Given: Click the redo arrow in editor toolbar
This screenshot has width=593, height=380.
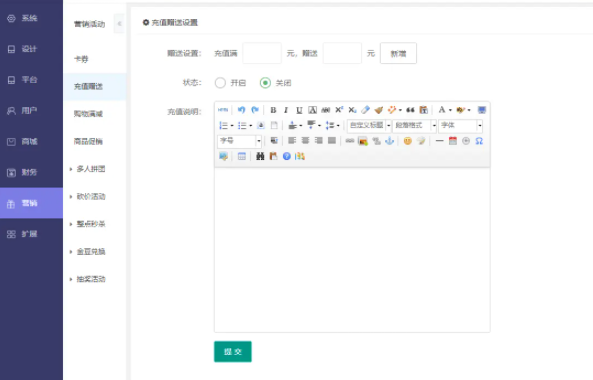Looking at the screenshot, I should coord(255,110).
